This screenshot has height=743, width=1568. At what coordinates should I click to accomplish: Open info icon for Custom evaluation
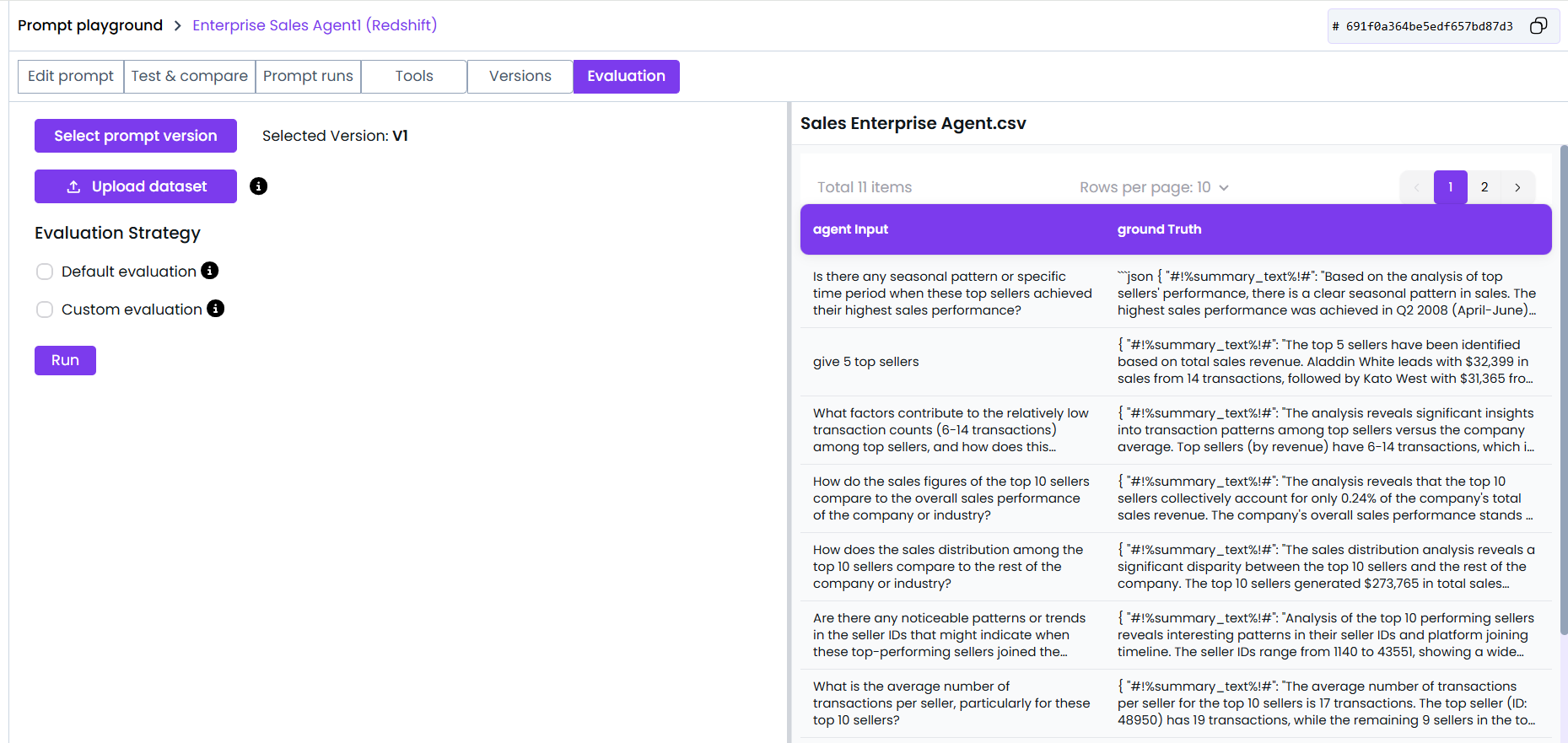216,309
